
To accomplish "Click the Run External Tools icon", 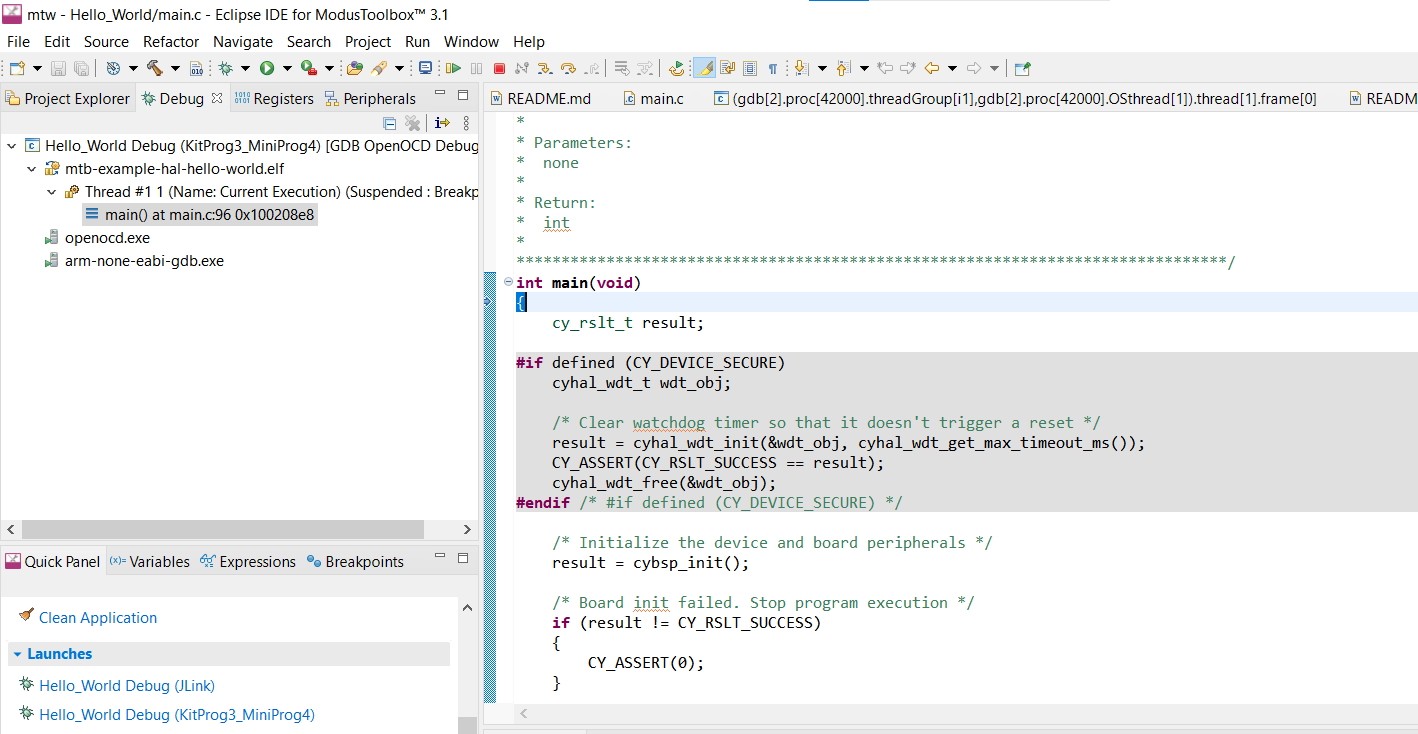I will tap(309, 68).
